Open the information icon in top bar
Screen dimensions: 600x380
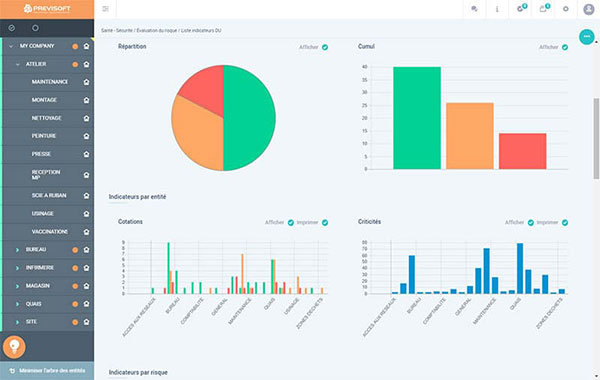tap(497, 9)
